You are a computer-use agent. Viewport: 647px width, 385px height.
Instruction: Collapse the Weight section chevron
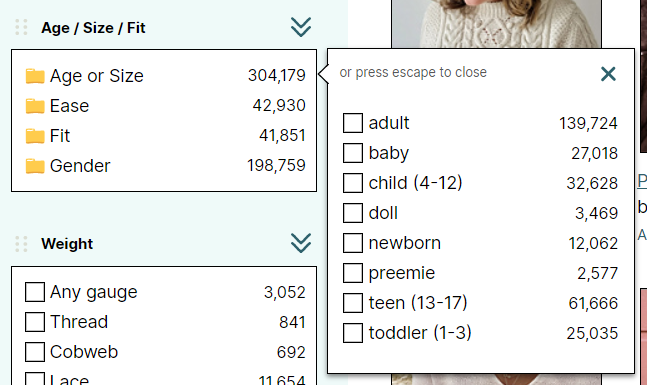point(301,243)
